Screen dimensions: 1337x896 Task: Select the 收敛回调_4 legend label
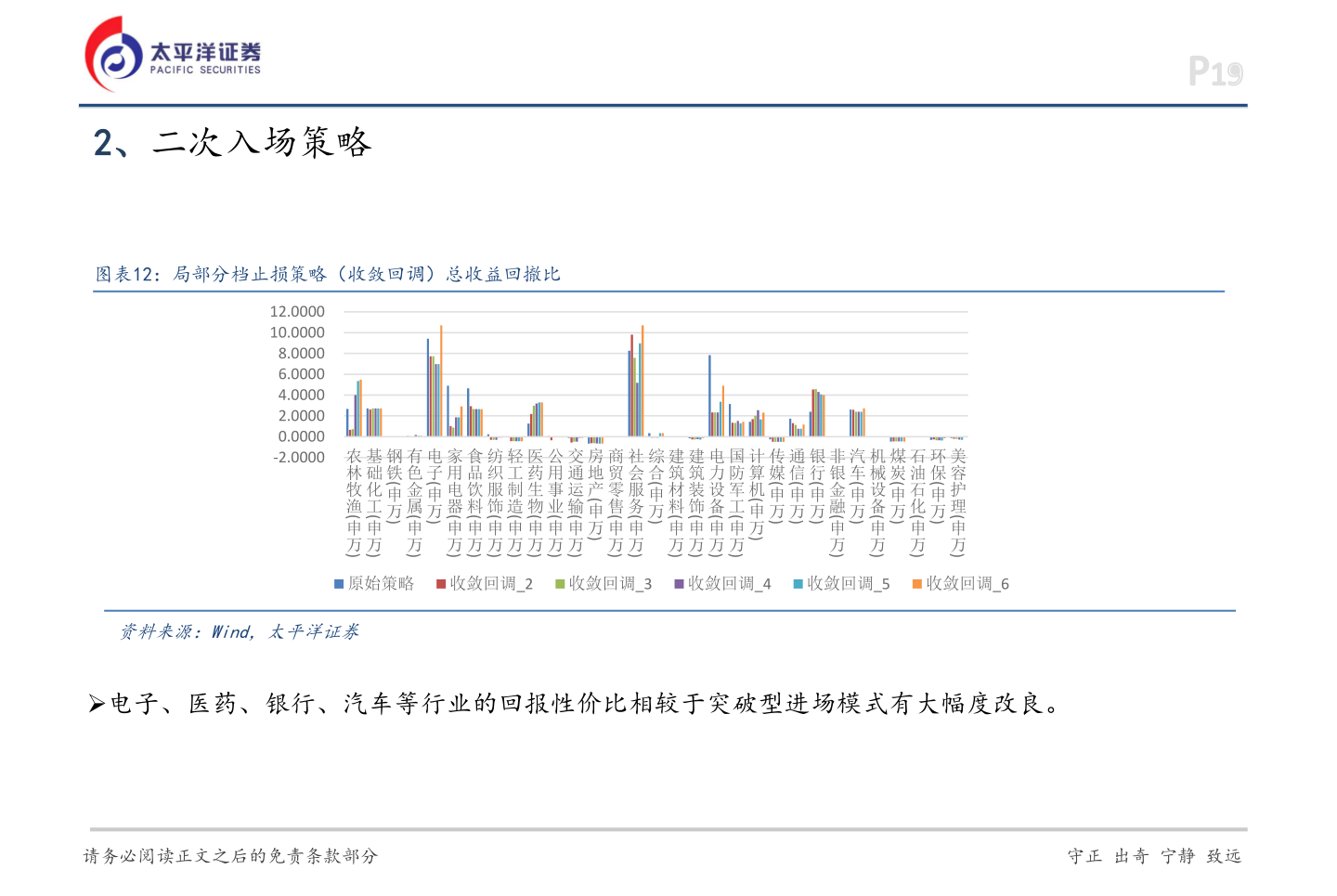[x=729, y=583]
